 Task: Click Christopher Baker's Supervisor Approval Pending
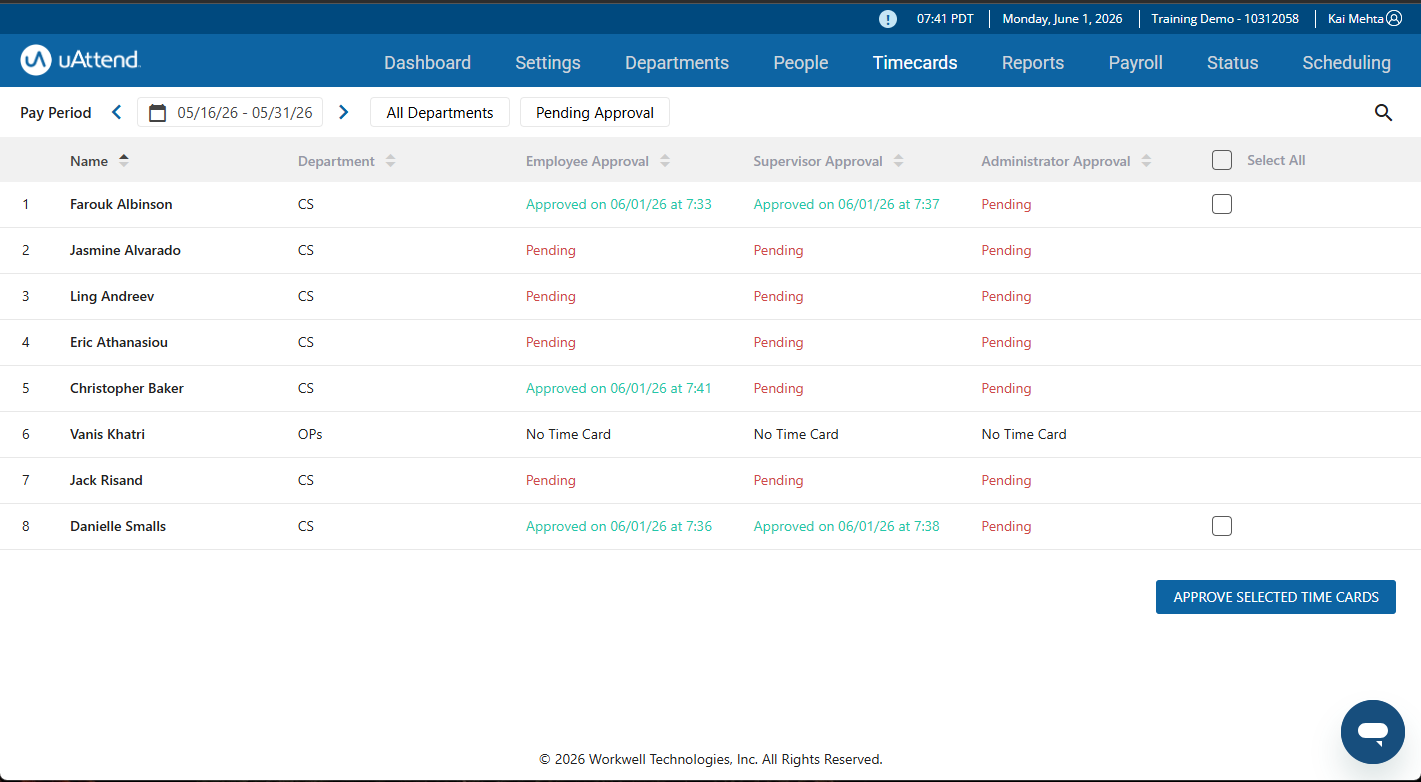tap(779, 388)
